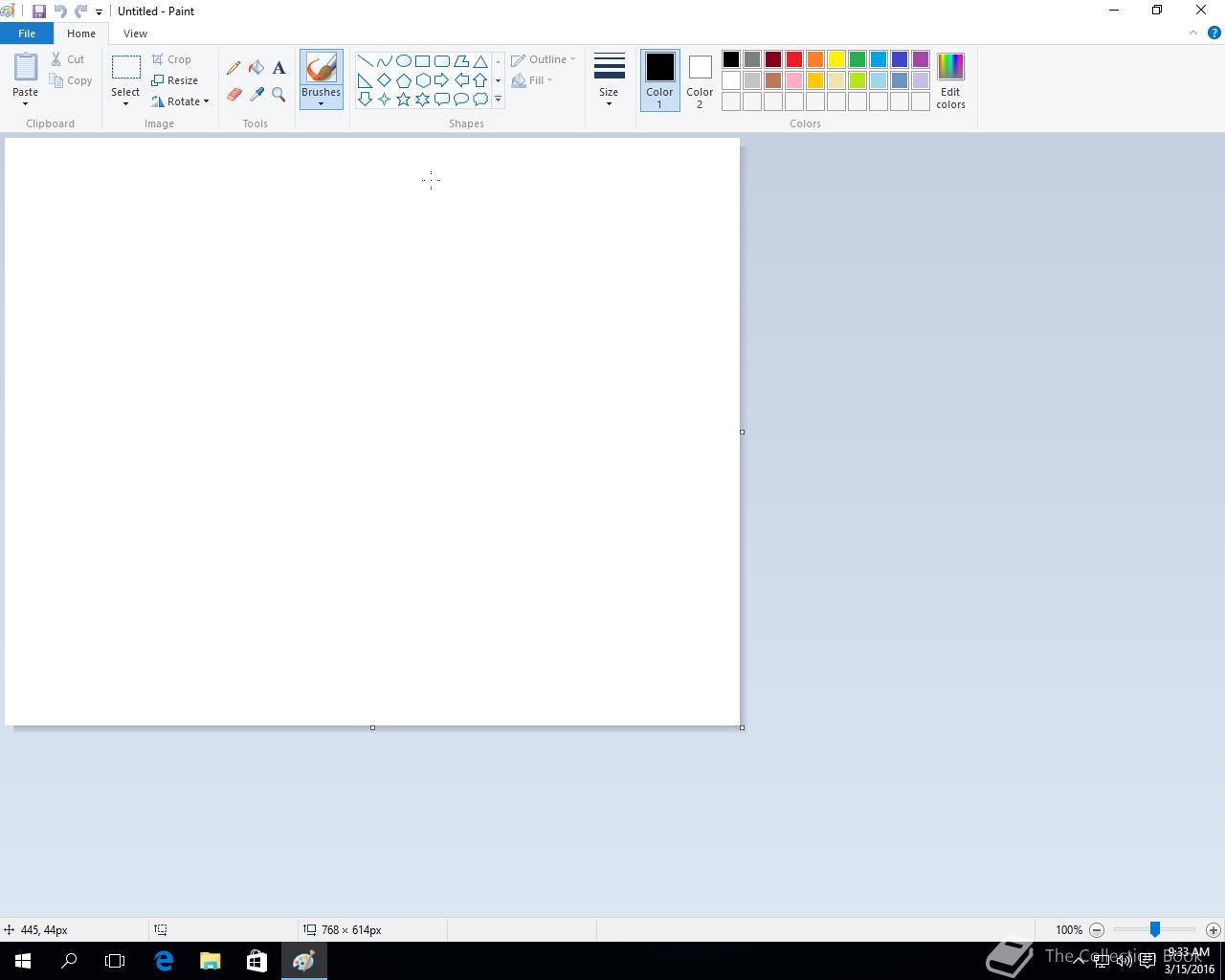This screenshot has height=980, width=1225.
Task: Choose the Right triangle shape
Action: pos(365,80)
